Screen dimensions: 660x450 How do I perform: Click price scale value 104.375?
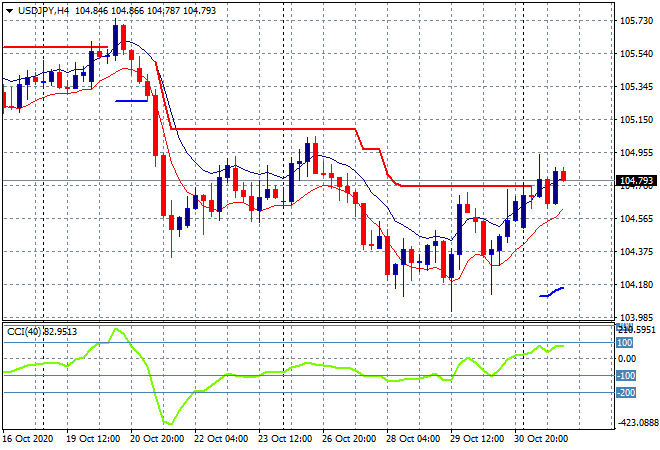pyautogui.click(x=636, y=251)
